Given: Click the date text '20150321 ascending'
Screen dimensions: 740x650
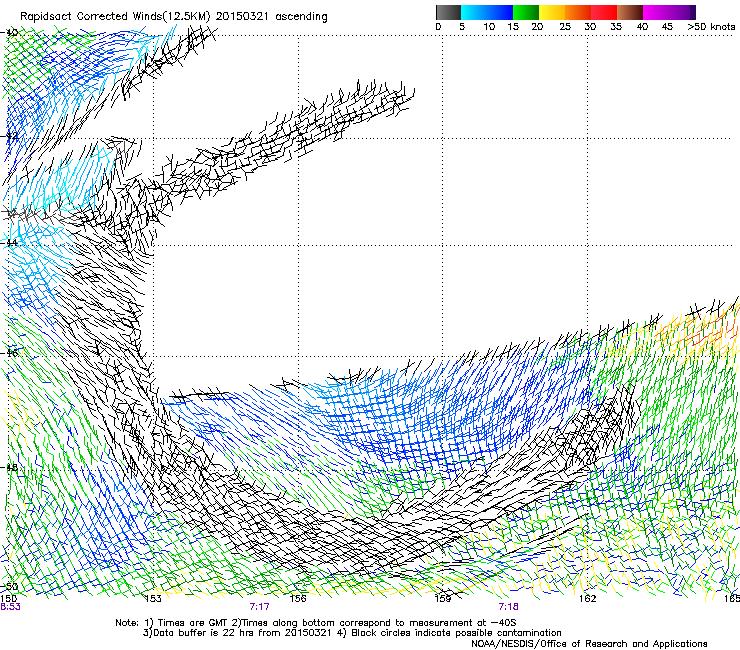Looking at the screenshot, I should (x=271, y=17).
